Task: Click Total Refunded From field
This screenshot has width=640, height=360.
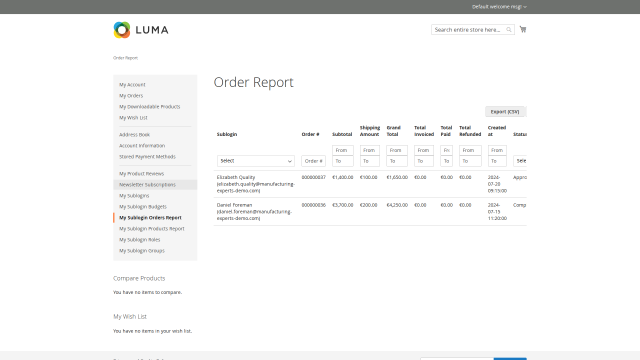Action: coord(470,150)
